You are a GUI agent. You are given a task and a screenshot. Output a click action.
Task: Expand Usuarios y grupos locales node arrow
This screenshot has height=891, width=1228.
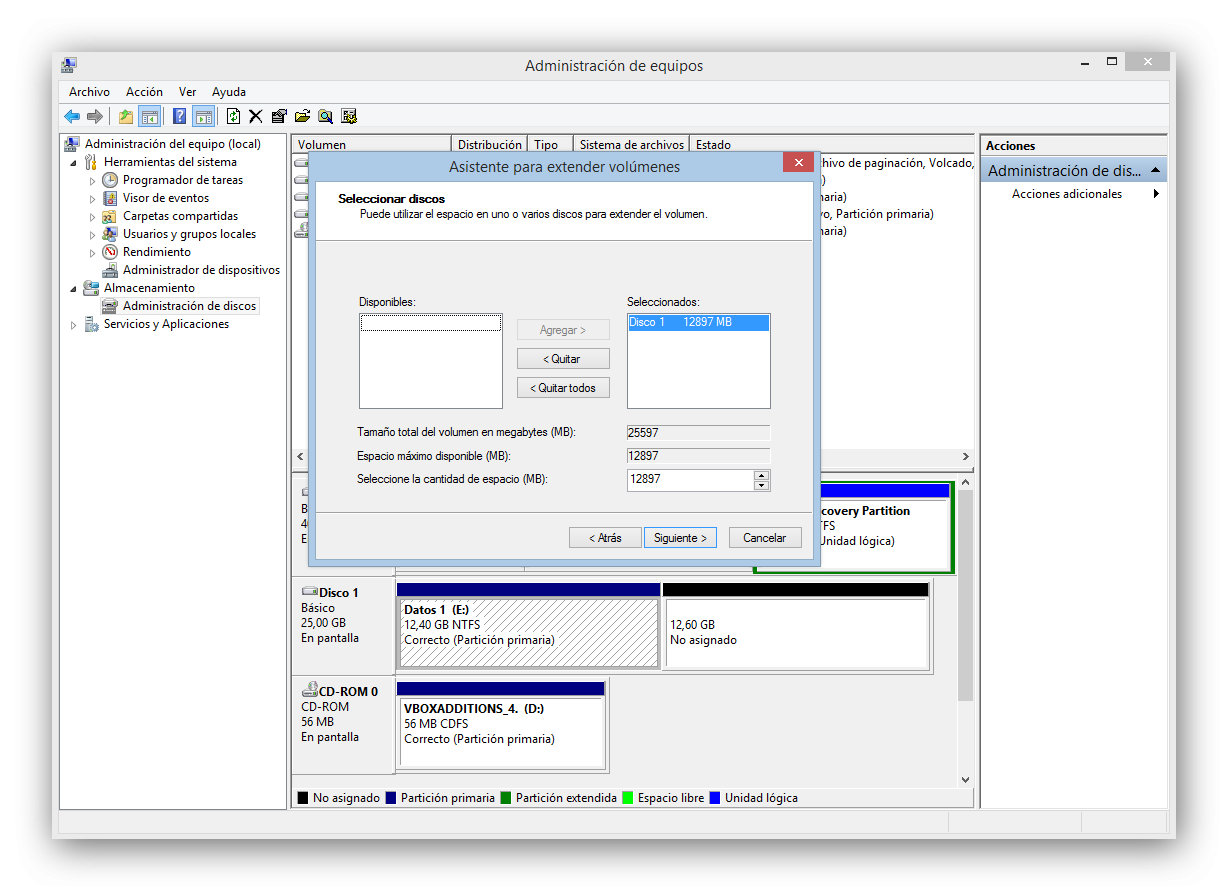click(93, 235)
